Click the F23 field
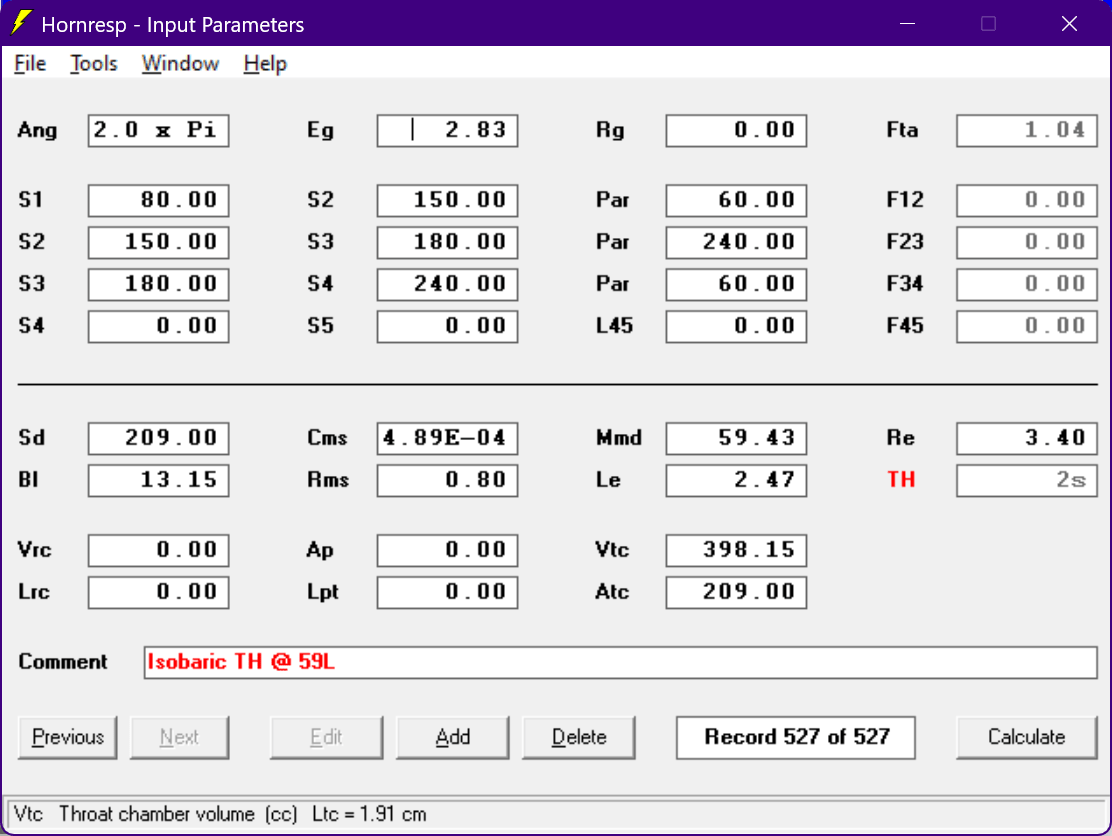This screenshot has width=1112, height=836. [1026, 243]
